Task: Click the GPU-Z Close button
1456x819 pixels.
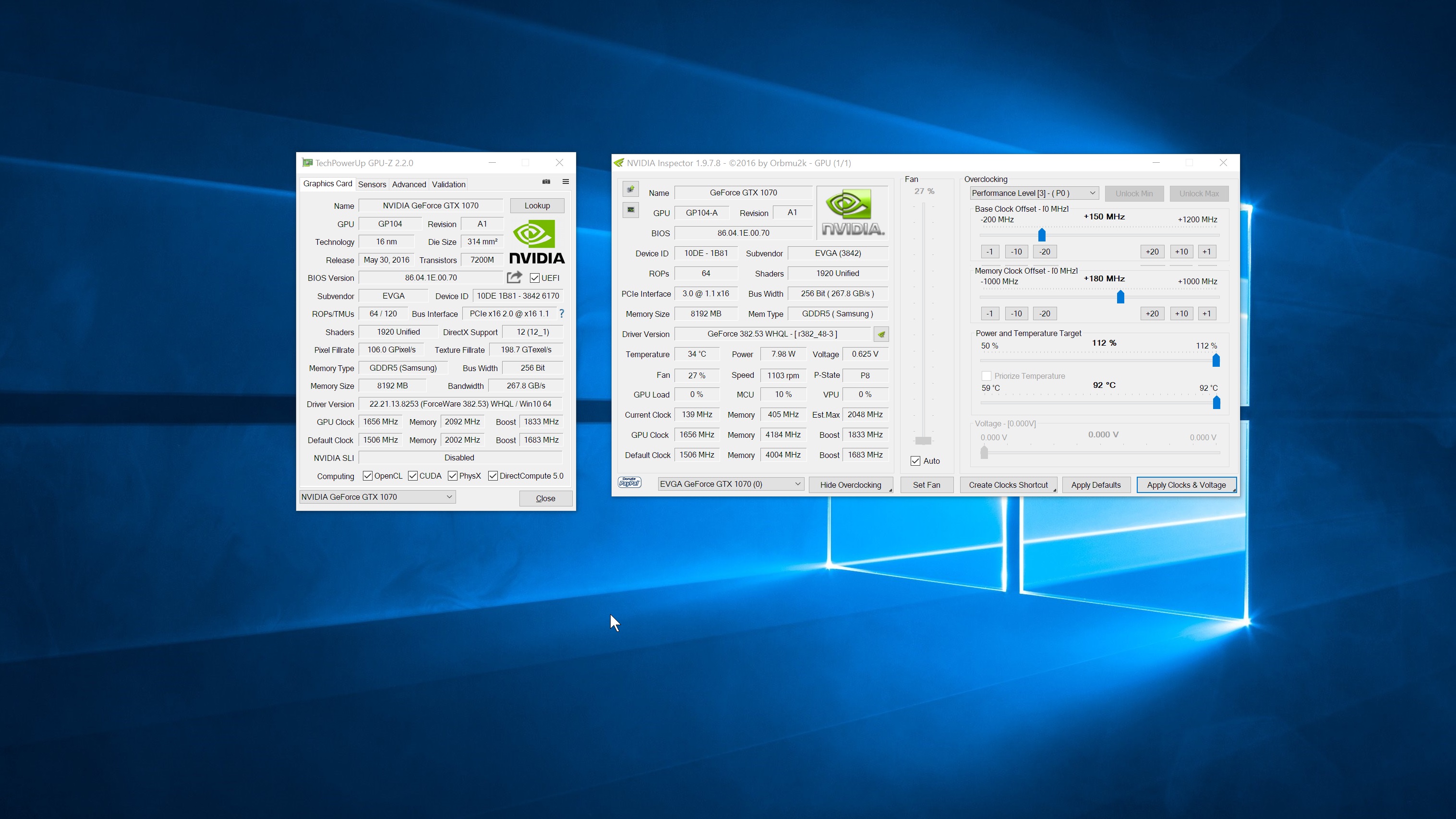Action: point(545,498)
